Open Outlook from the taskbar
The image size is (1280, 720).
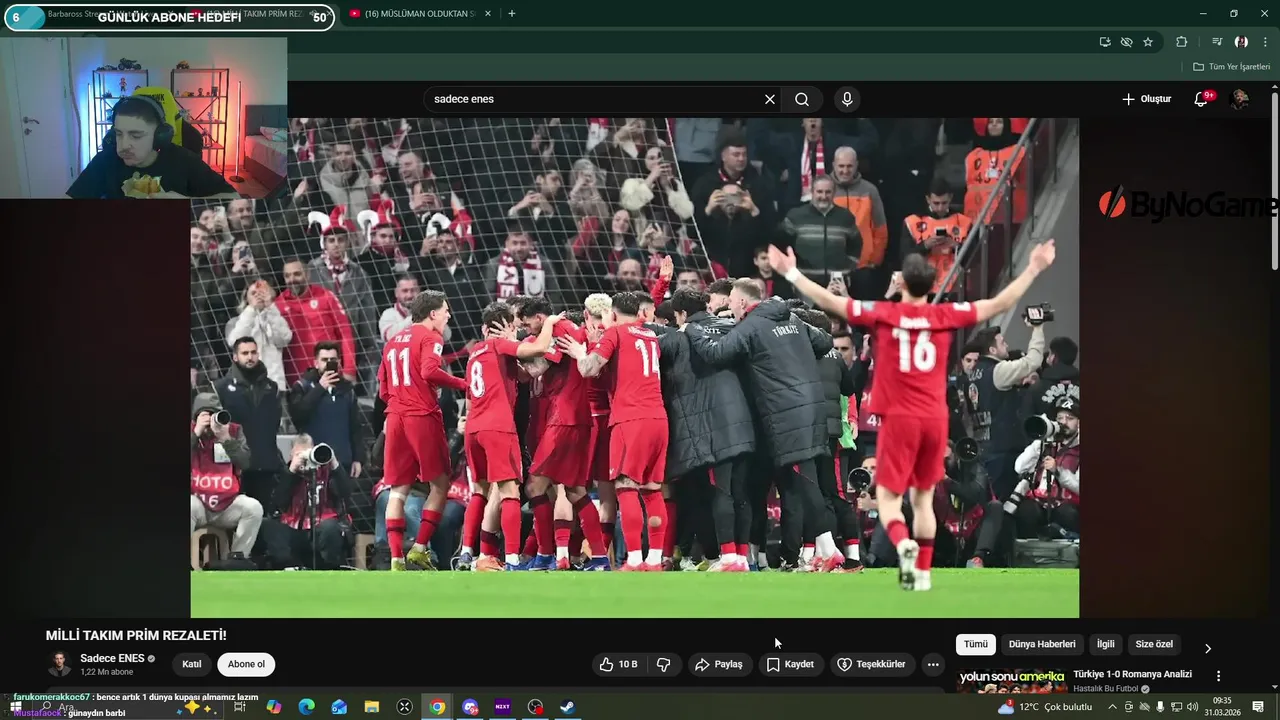point(339,707)
